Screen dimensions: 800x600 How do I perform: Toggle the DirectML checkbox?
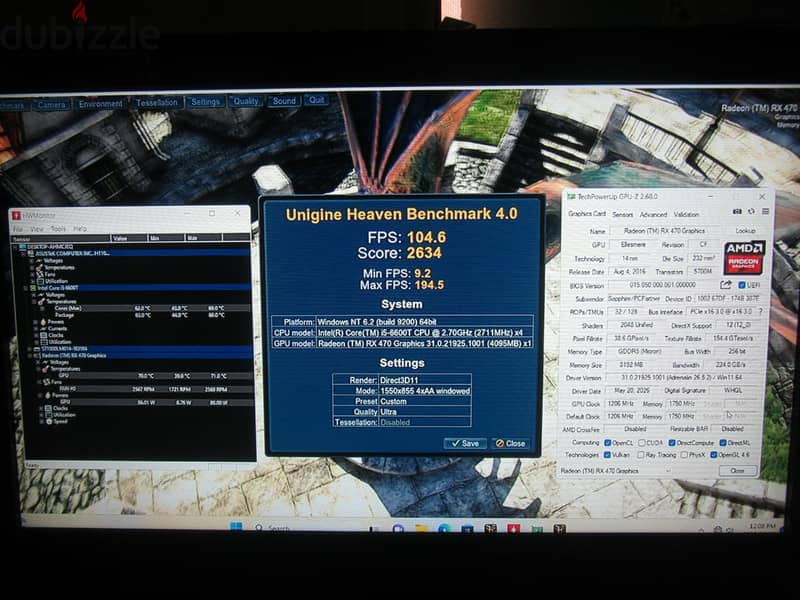pyautogui.click(x=722, y=442)
